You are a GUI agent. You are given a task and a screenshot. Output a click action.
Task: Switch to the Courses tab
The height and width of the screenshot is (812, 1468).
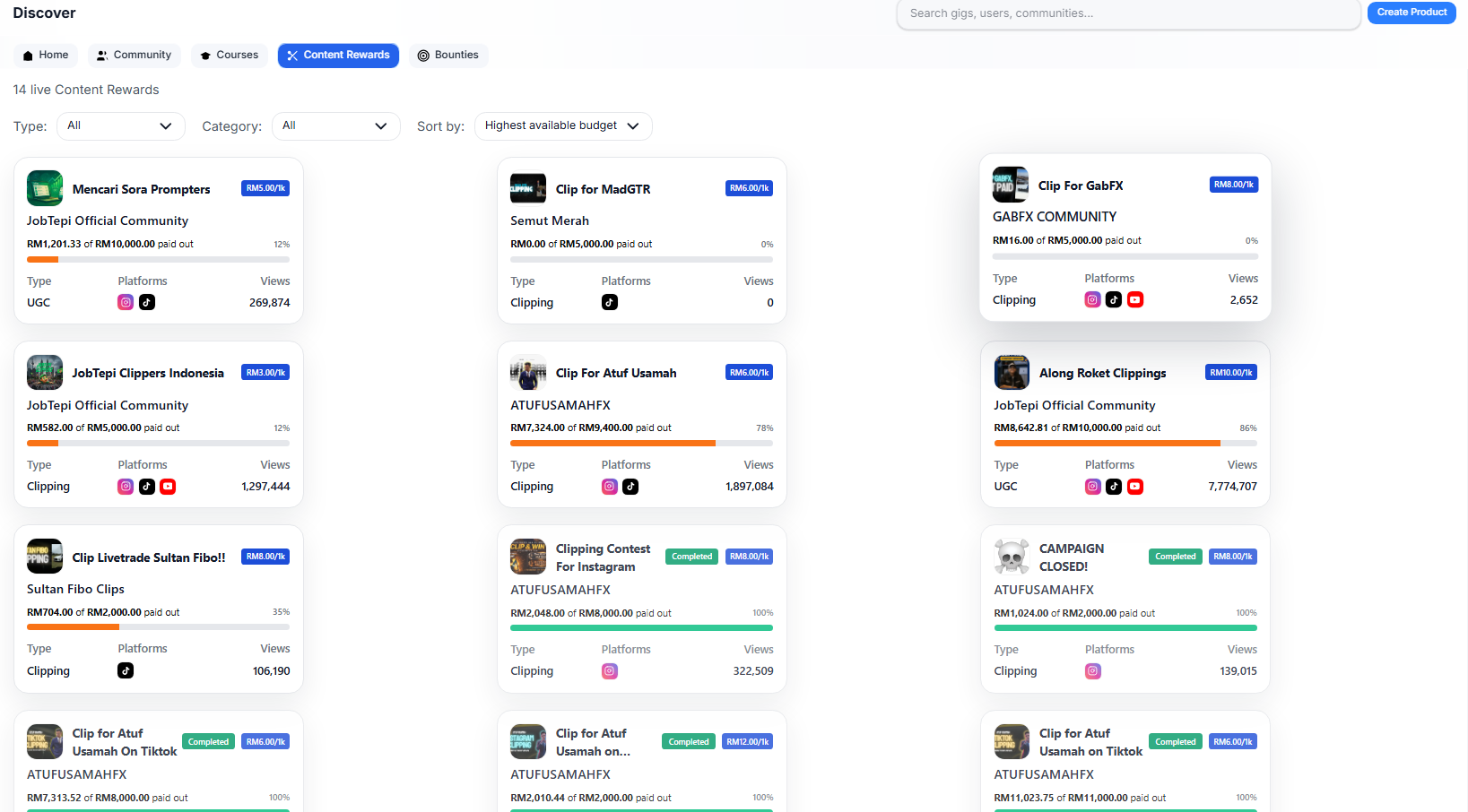[230, 56]
